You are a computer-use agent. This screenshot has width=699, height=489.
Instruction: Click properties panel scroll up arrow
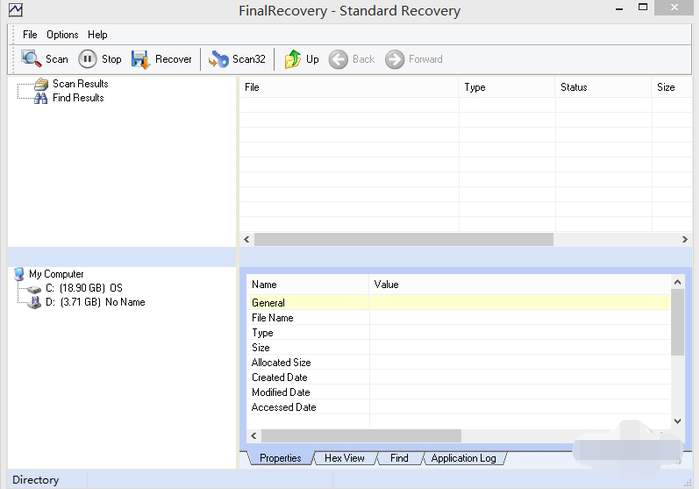pos(678,282)
